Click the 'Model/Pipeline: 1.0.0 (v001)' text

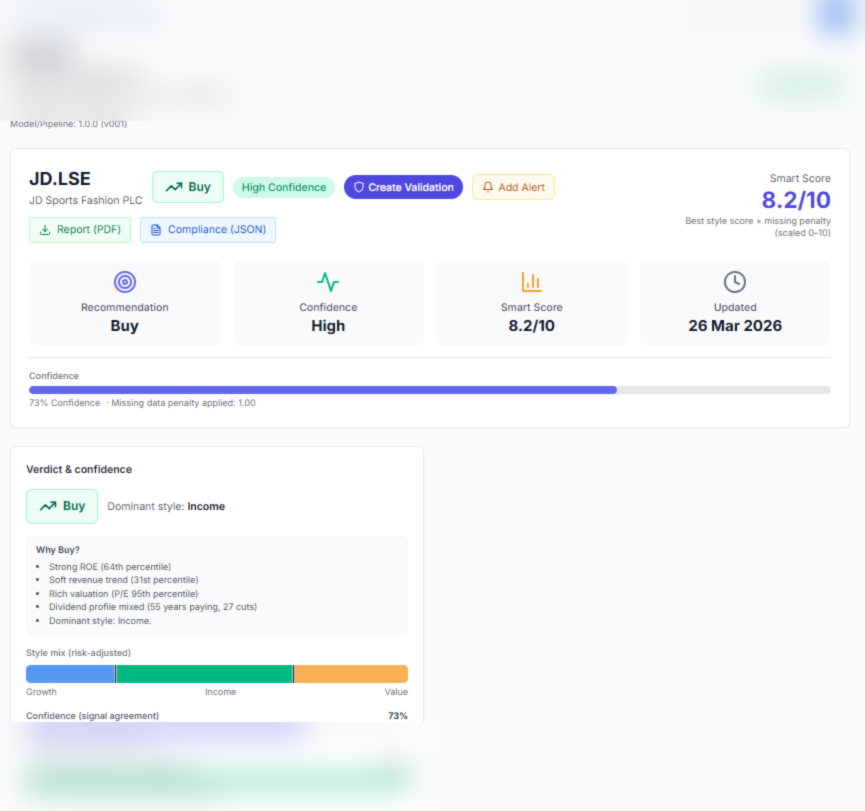pos(68,124)
